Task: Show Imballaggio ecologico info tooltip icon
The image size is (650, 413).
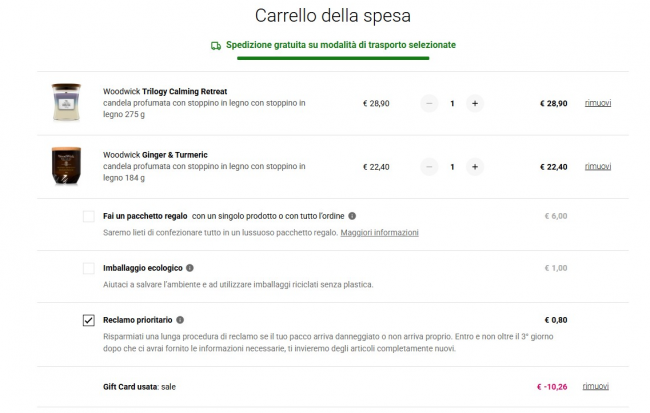Action: [x=190, y=268]
